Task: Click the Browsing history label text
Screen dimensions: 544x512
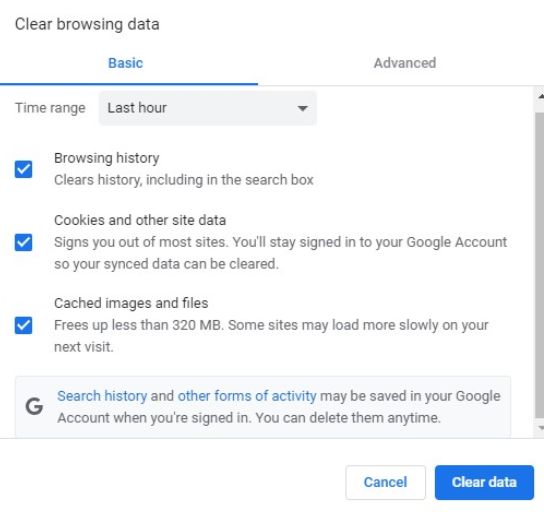Action: pyautogui.click(x=107, y=158)
